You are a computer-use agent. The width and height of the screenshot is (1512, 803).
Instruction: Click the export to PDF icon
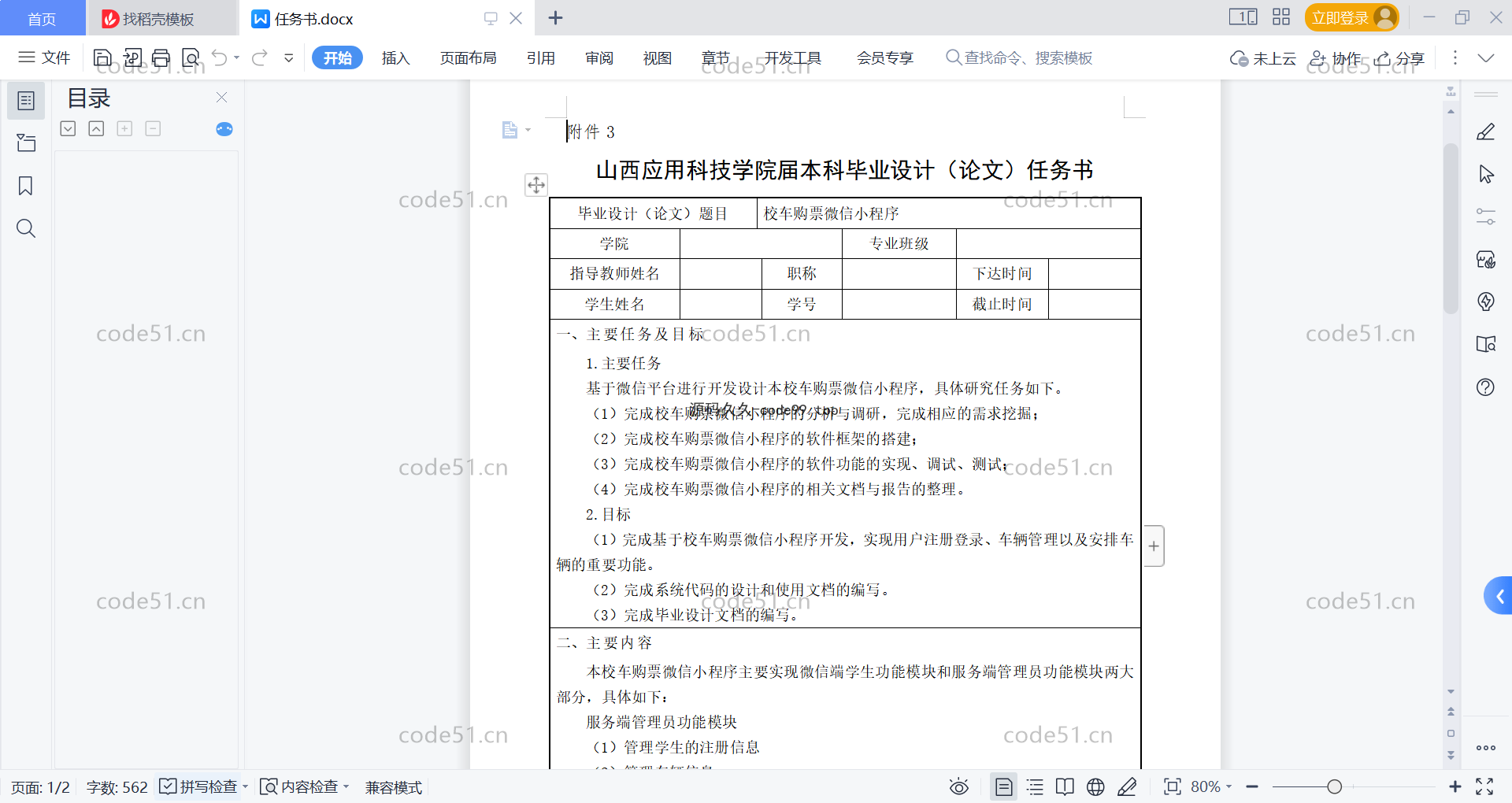[x=132, y=57]
